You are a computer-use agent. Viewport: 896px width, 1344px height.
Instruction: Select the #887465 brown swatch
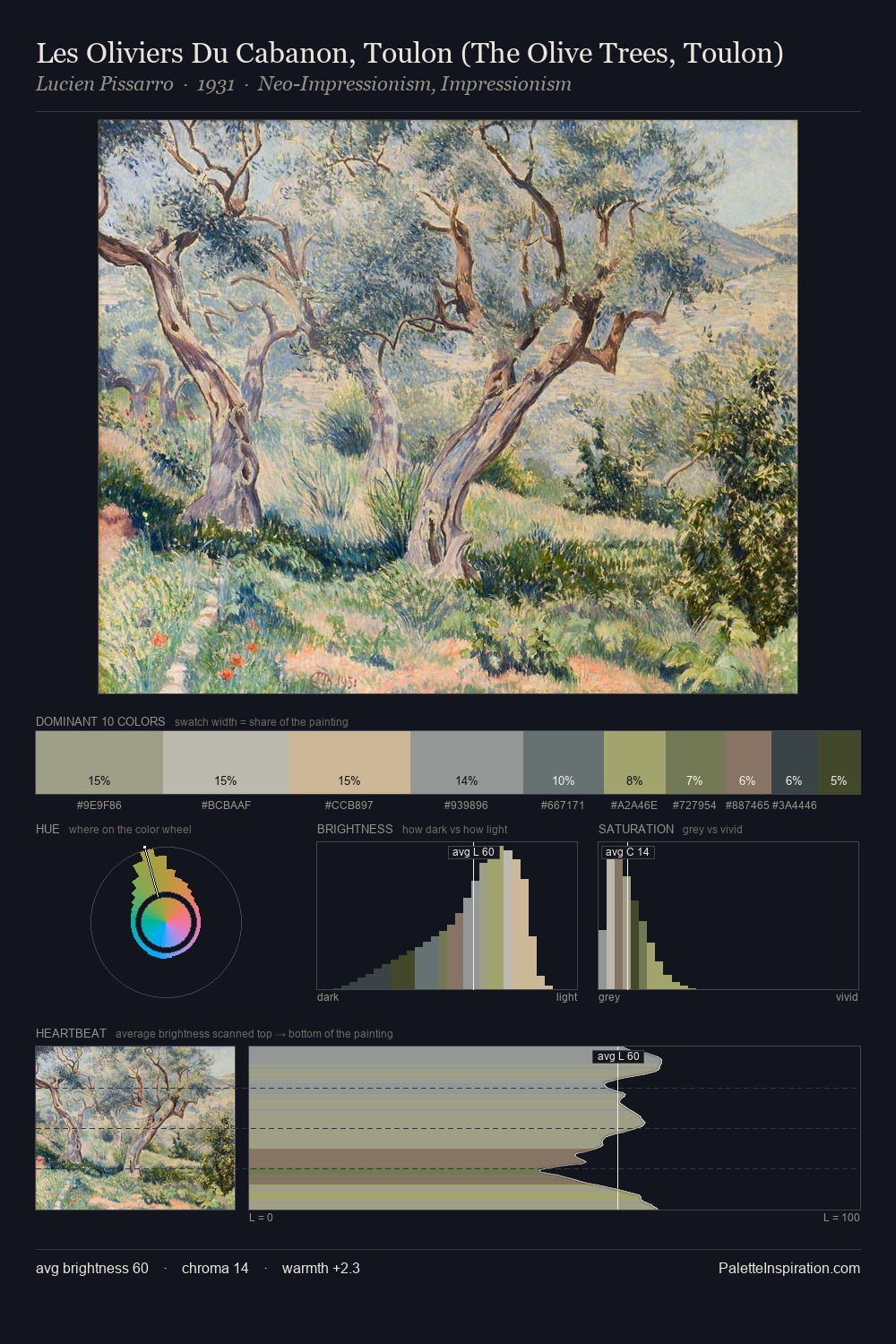tap(748, 762)
